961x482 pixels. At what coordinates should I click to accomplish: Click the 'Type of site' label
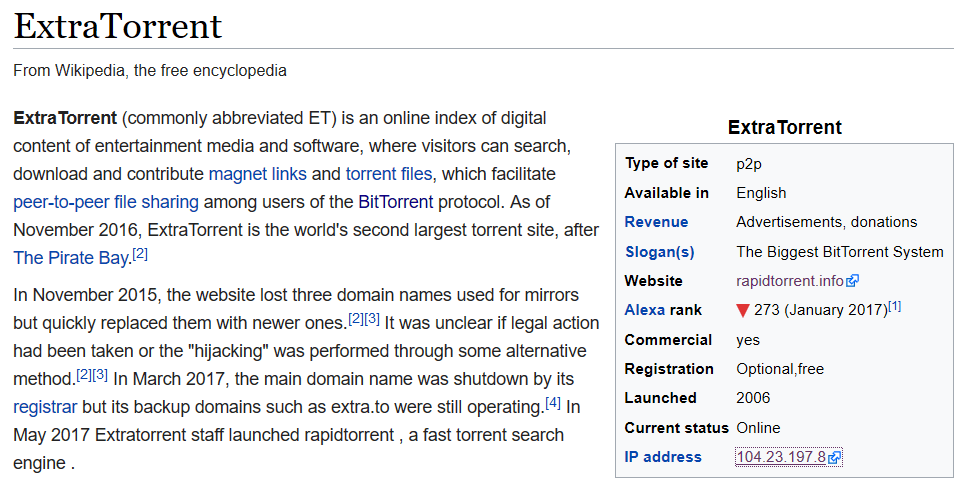click(666, 163)
